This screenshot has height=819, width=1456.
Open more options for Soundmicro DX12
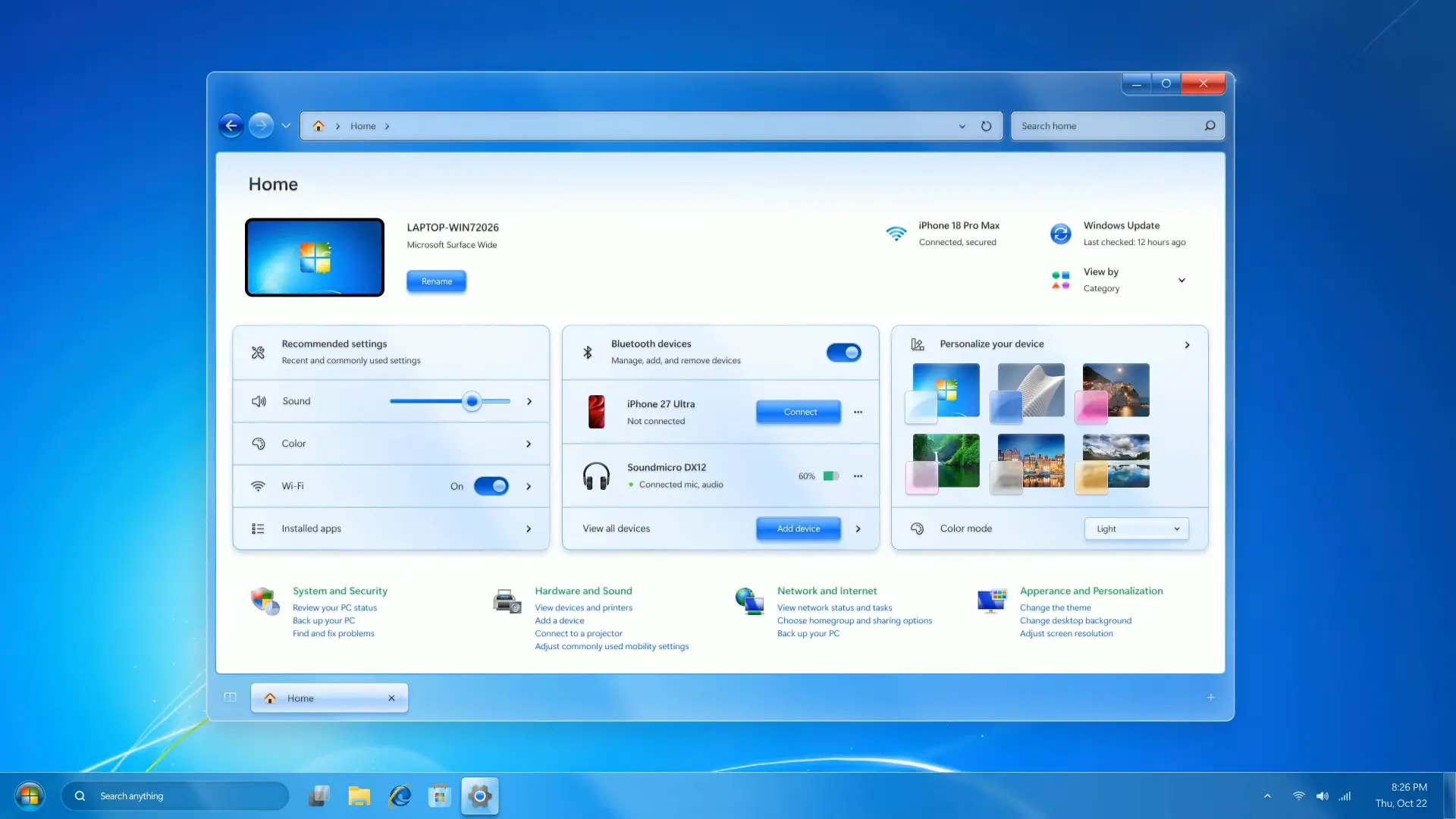(x=858, y=476)
